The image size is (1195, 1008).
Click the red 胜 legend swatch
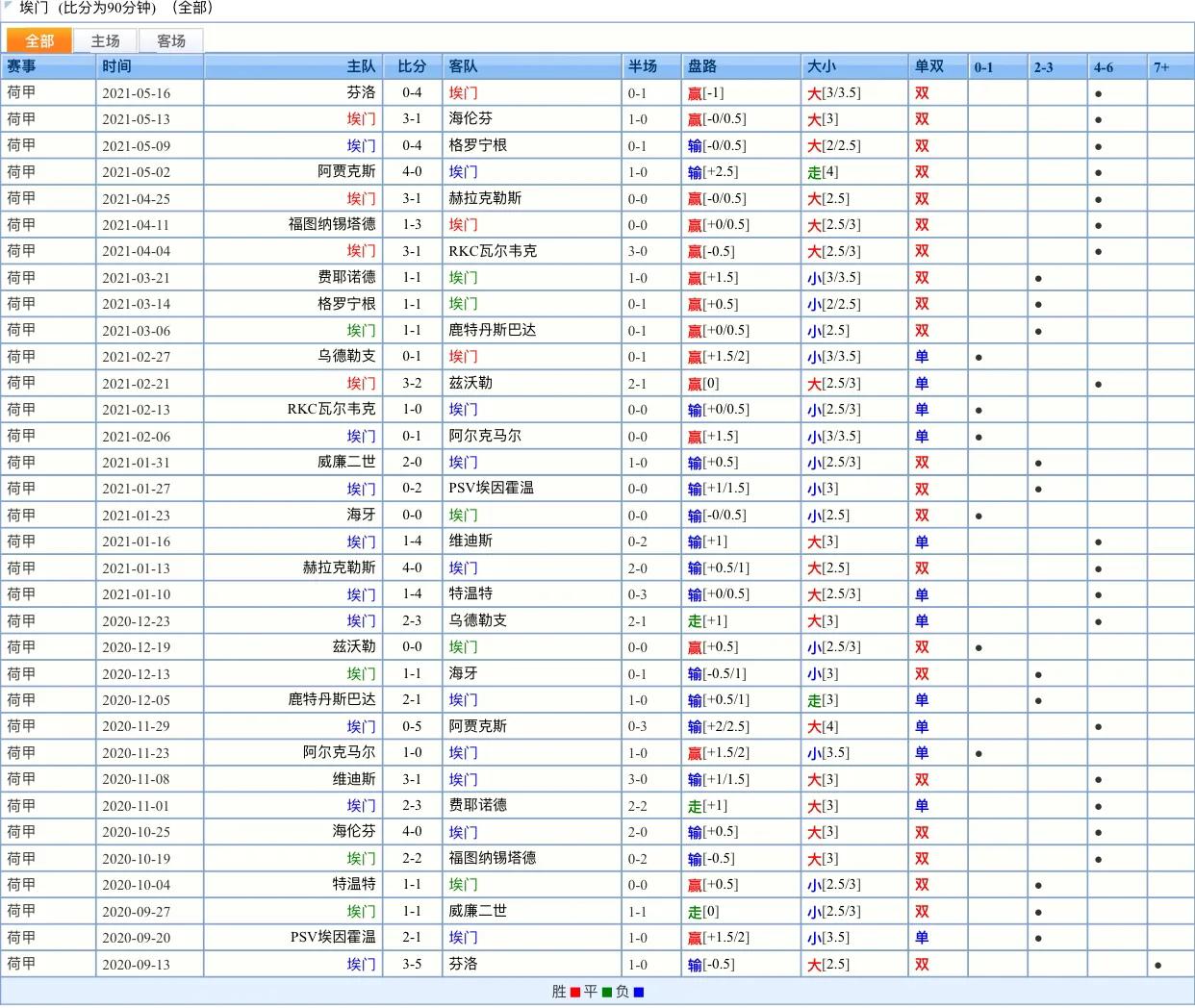click(575, 993)
